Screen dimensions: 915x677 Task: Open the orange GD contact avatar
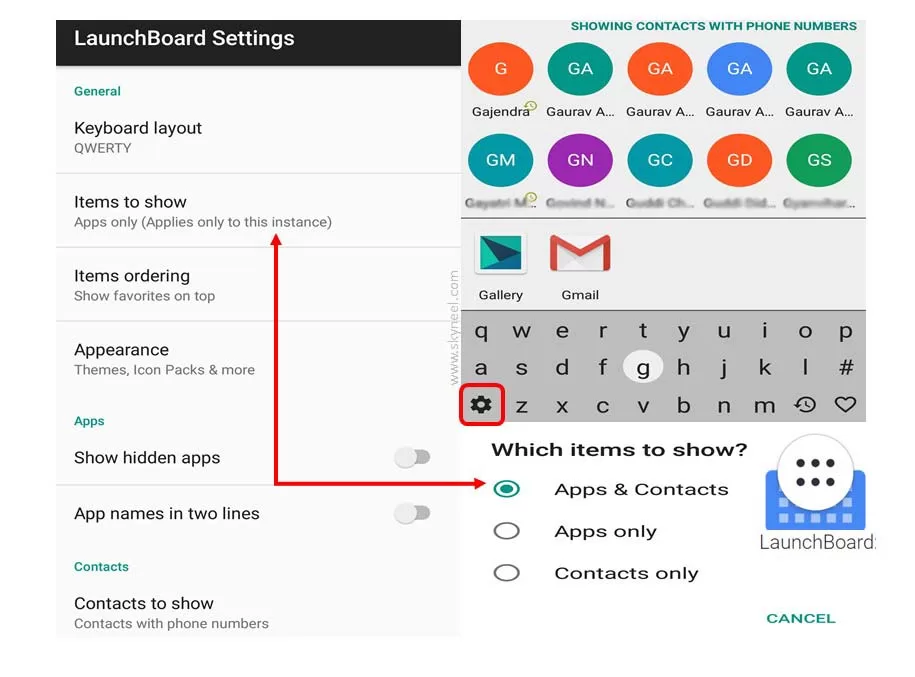pyautogui.click(x=739, y=160)
